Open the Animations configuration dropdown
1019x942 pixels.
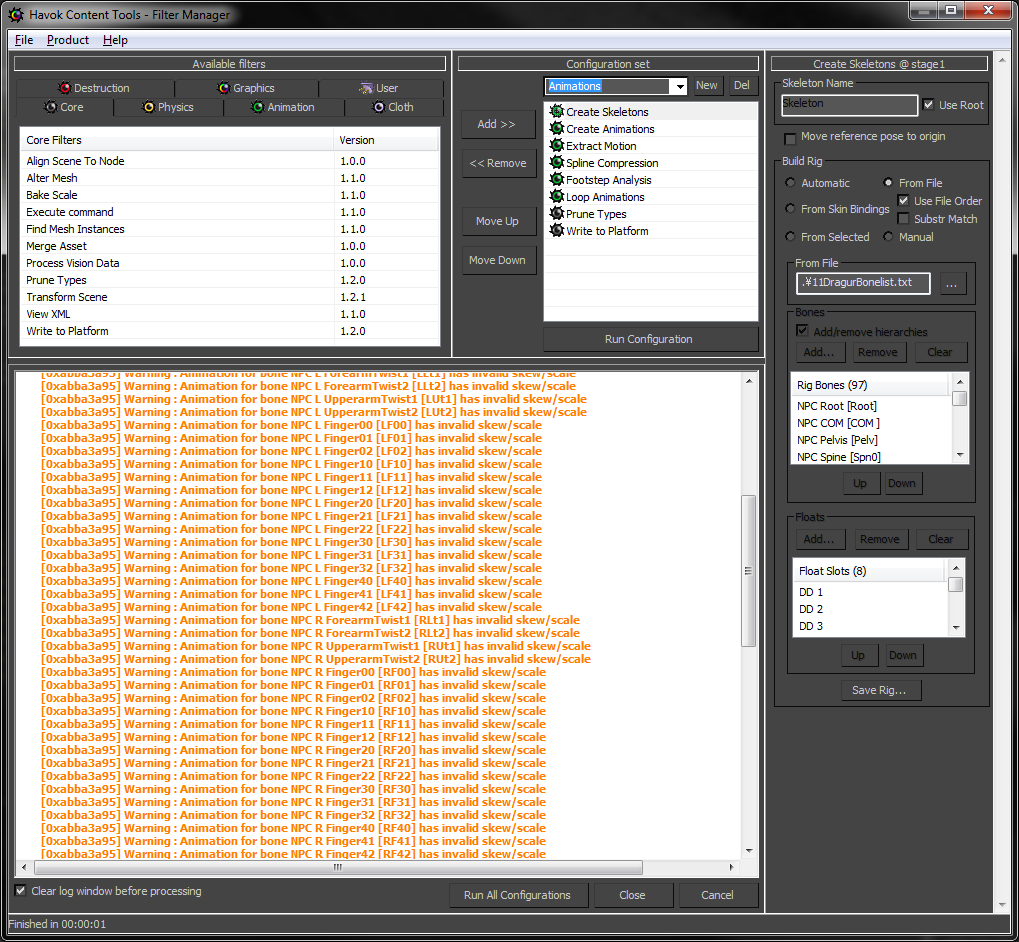[680, 86]
